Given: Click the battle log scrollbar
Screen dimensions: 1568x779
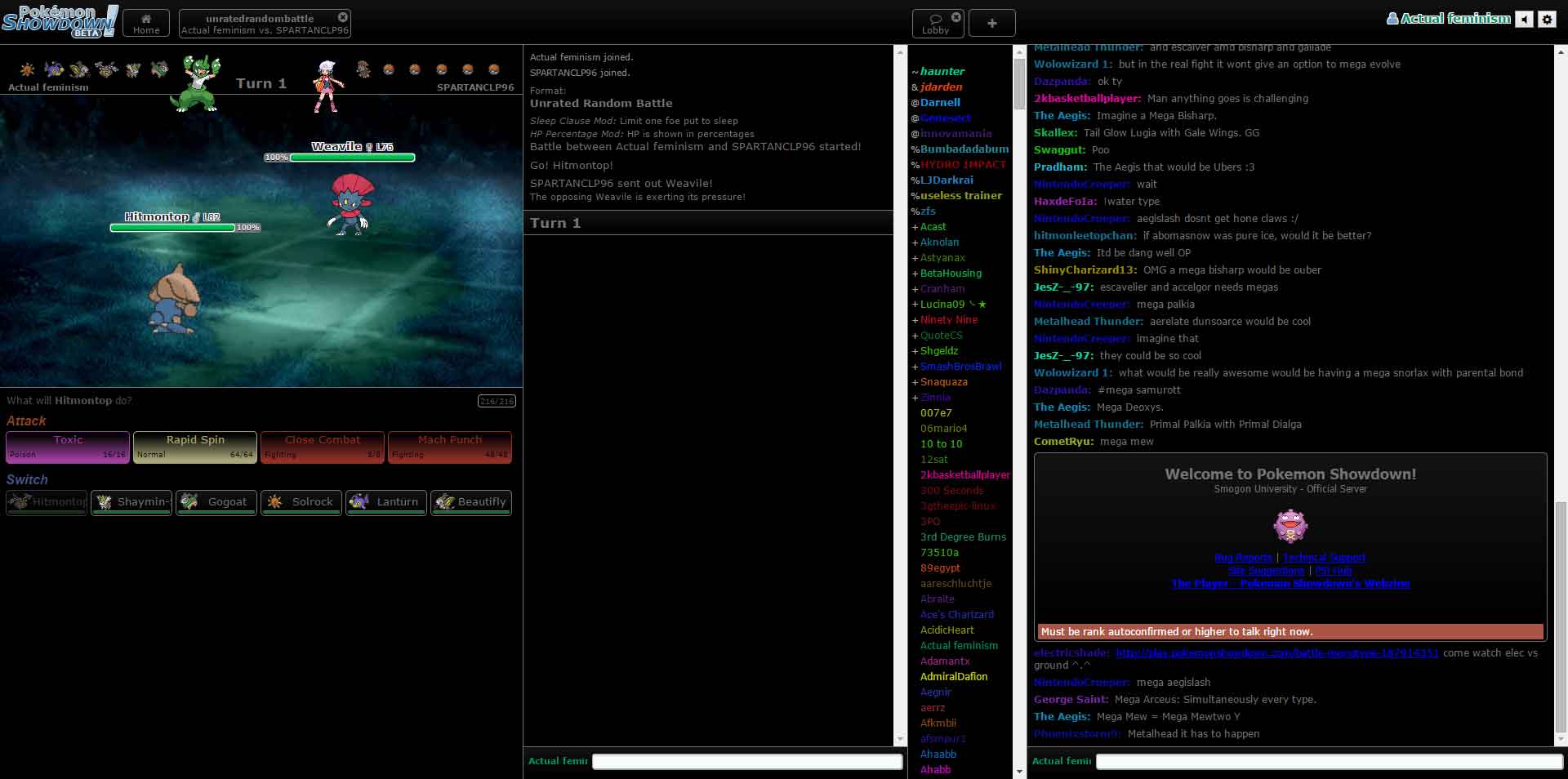Looking at the screenshot, I should [x=901, y=395].
